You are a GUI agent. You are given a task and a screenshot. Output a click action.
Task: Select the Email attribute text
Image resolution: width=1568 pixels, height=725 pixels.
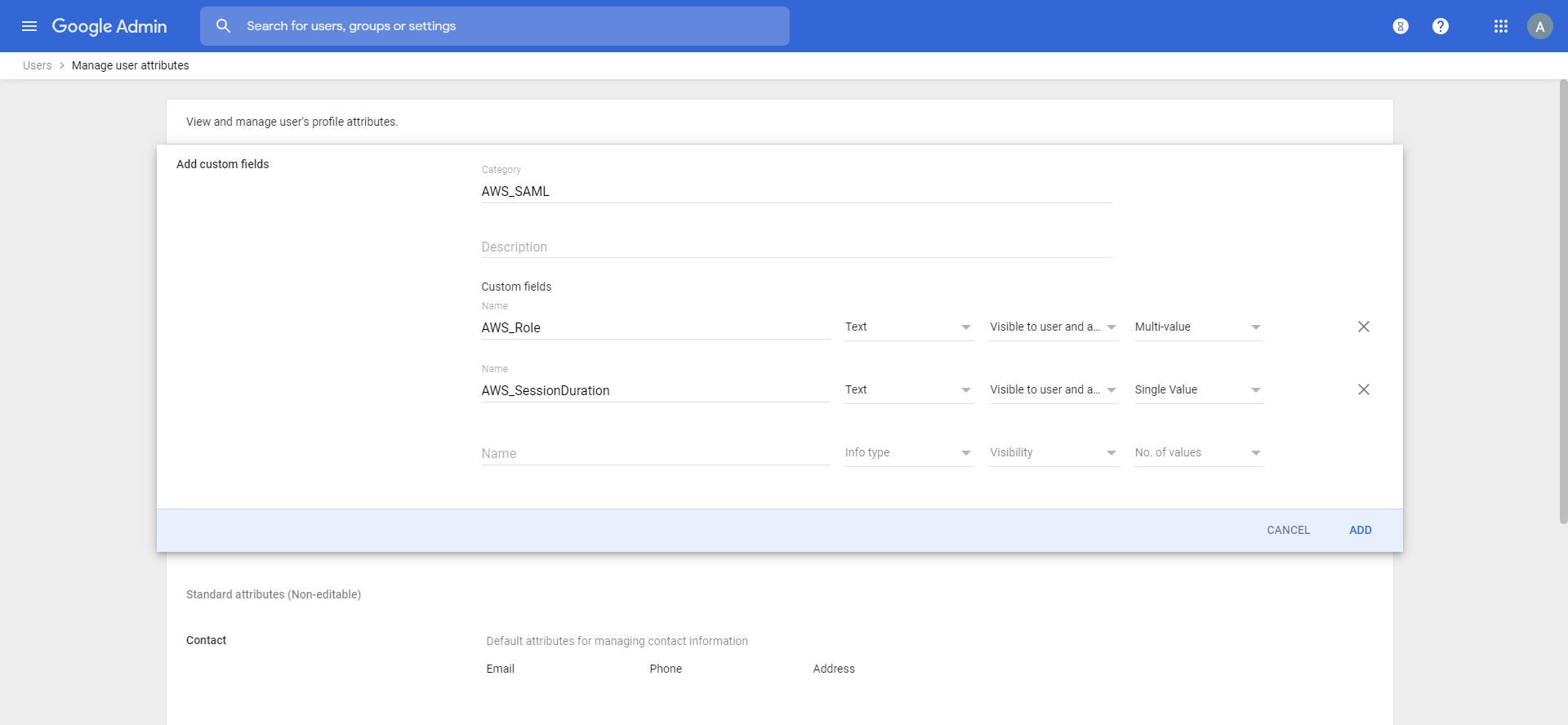pos(501,669)
